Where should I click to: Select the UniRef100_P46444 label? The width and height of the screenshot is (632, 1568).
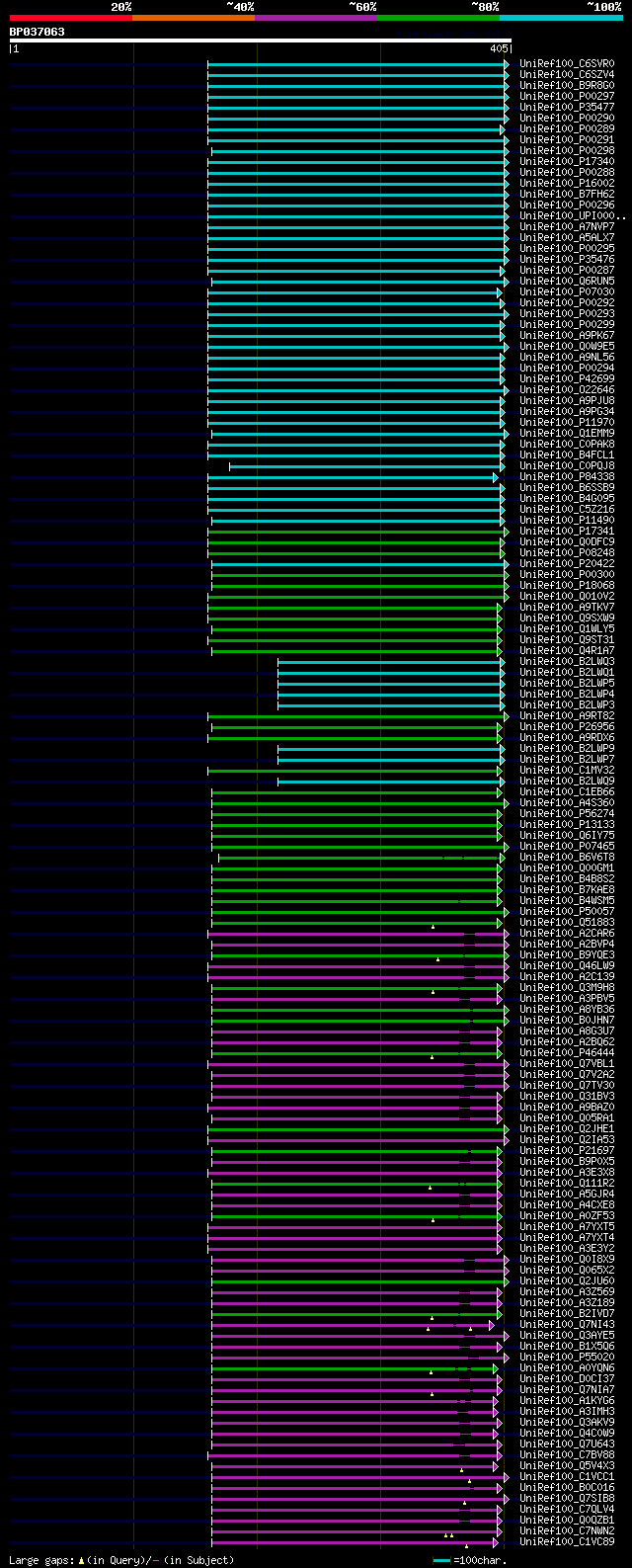pos(567,1052)
